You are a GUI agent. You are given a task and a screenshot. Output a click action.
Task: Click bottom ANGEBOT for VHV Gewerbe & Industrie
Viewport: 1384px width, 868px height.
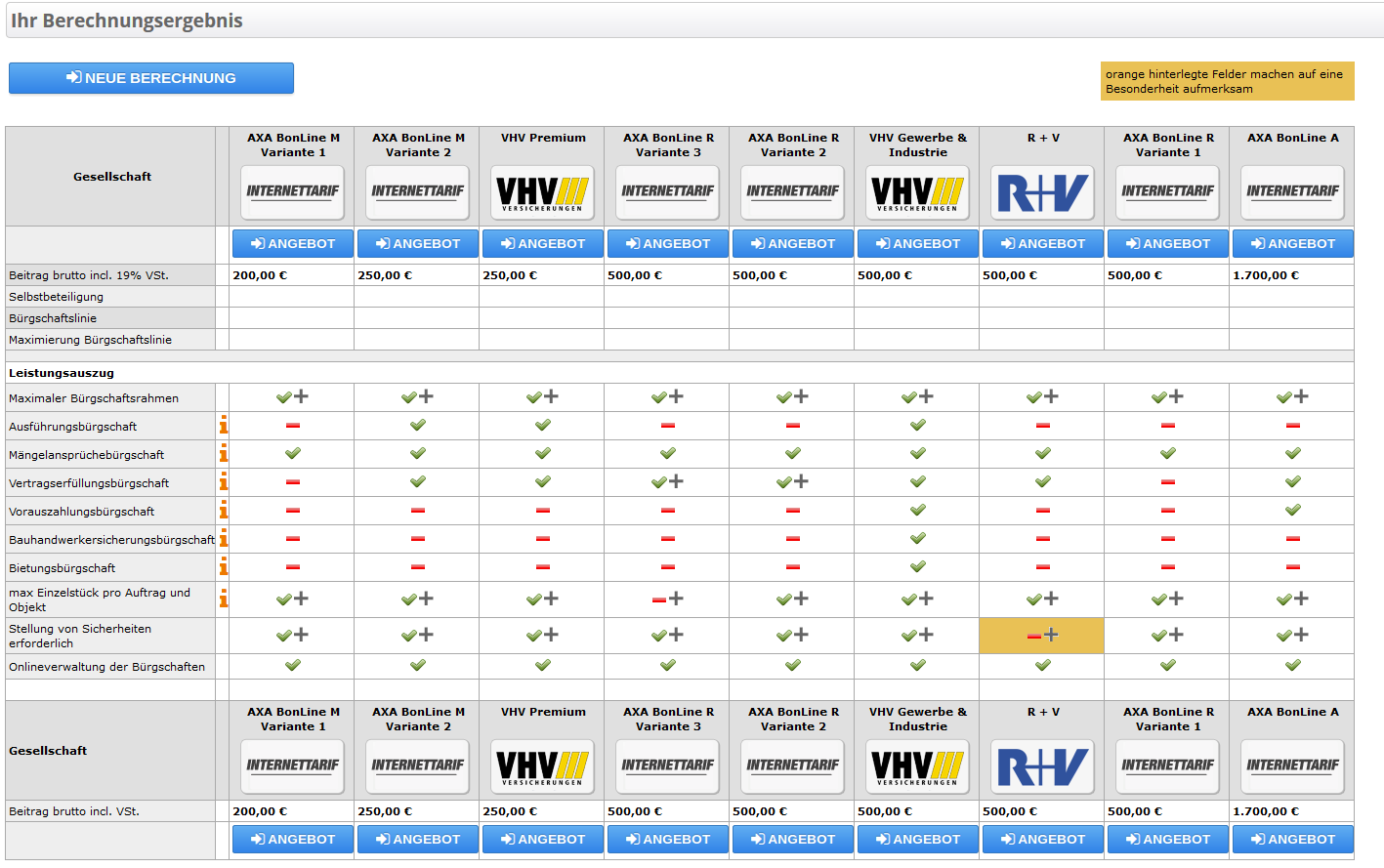pos(918,839)
